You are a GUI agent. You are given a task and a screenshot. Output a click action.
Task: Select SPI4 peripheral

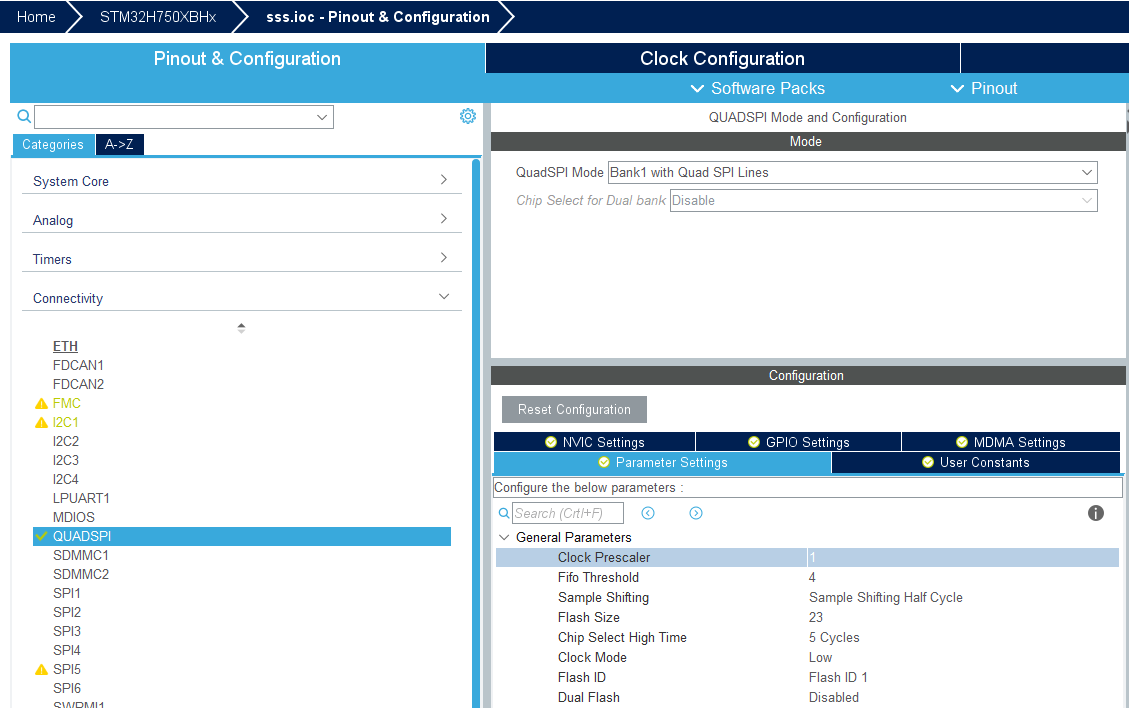[66, 650]
